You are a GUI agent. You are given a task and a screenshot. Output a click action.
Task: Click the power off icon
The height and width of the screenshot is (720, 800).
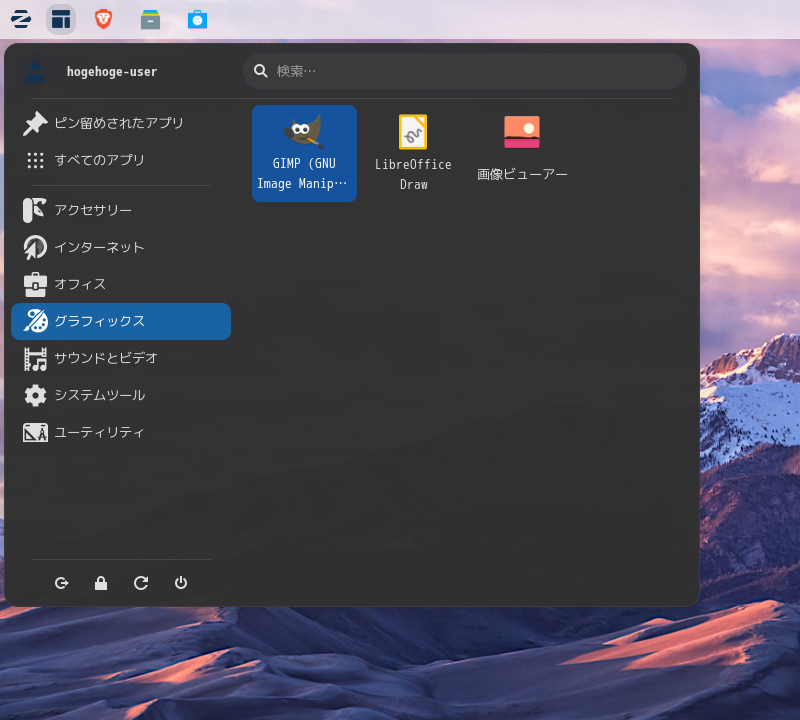click(181, 583)
